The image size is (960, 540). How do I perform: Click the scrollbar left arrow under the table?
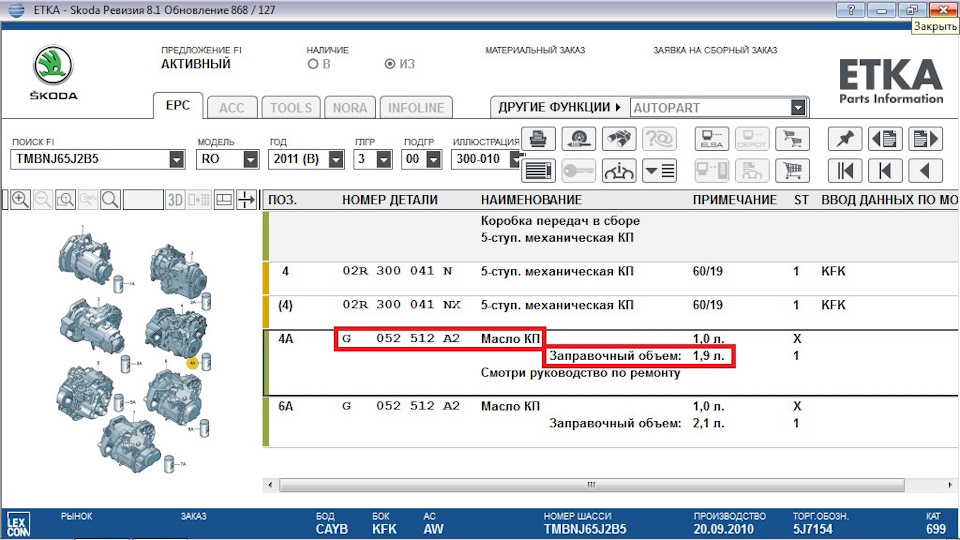coord(271,485)
